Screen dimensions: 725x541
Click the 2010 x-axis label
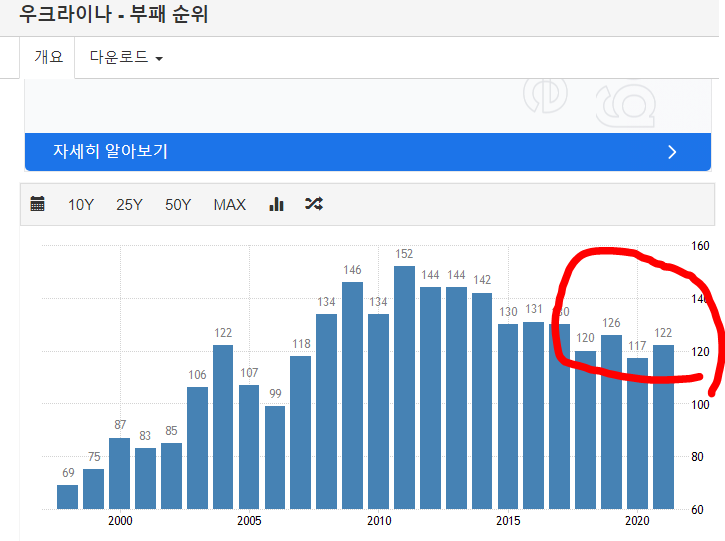379,521
